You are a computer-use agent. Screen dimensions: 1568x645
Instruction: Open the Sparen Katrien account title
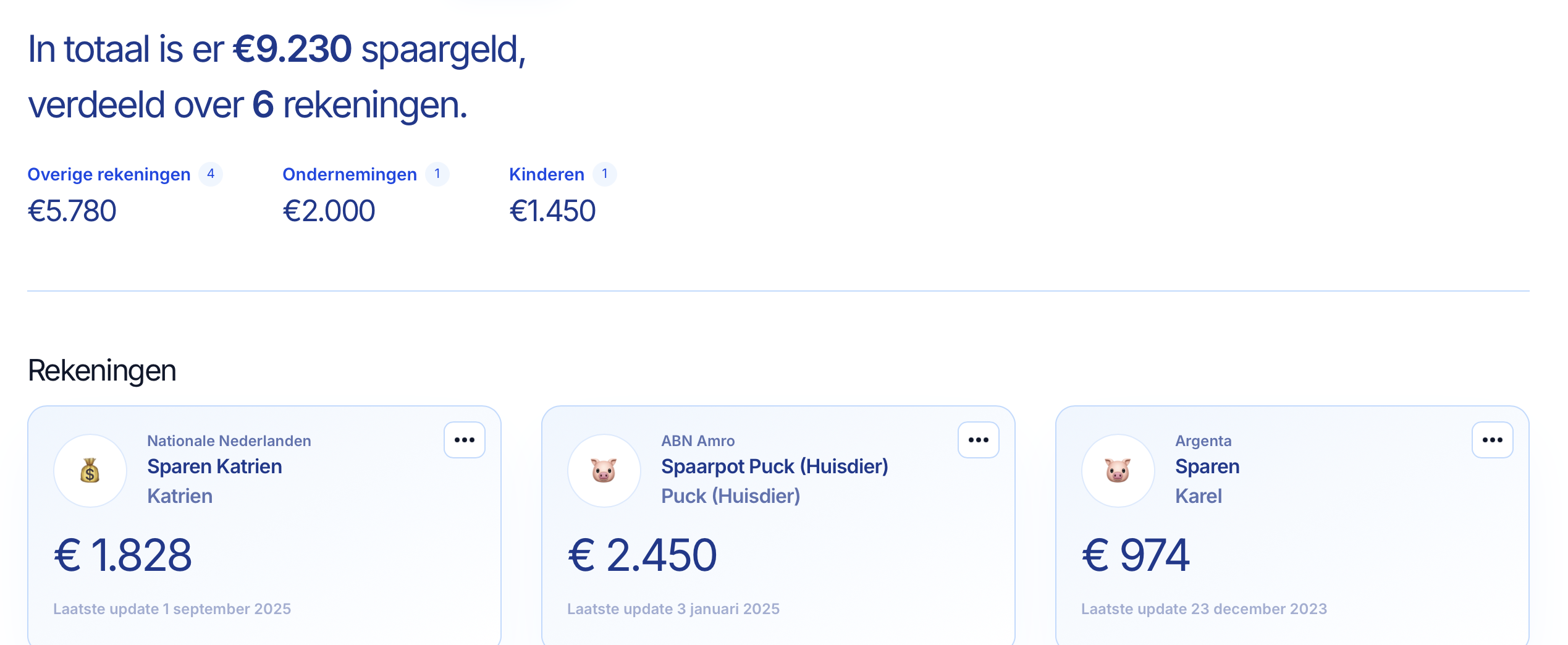tap(214, 466)
